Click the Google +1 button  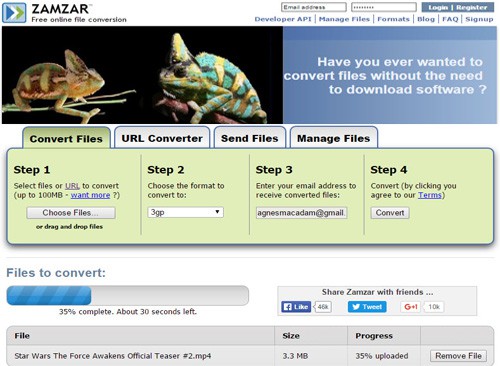411,307
